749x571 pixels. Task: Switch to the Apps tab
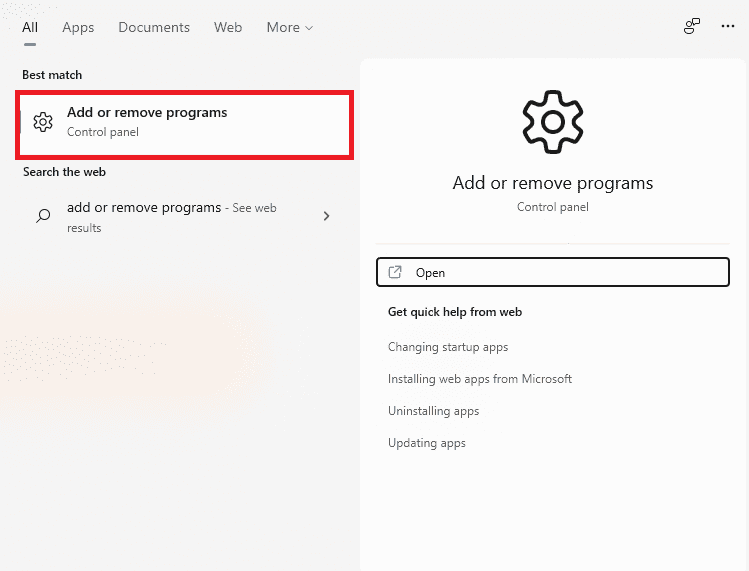click(x=78, y=28)
